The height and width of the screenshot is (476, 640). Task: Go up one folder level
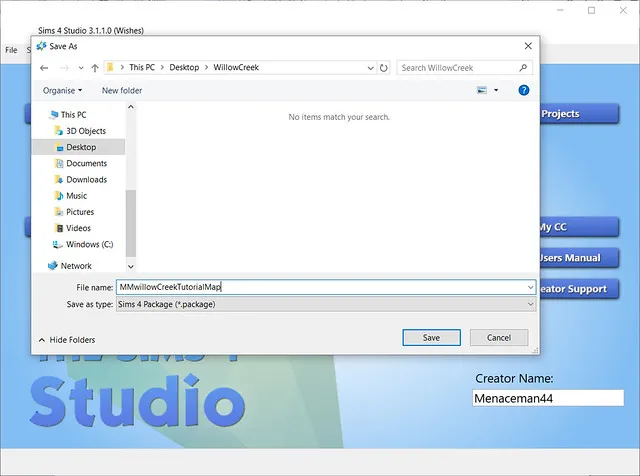click(x=95, y=68)
